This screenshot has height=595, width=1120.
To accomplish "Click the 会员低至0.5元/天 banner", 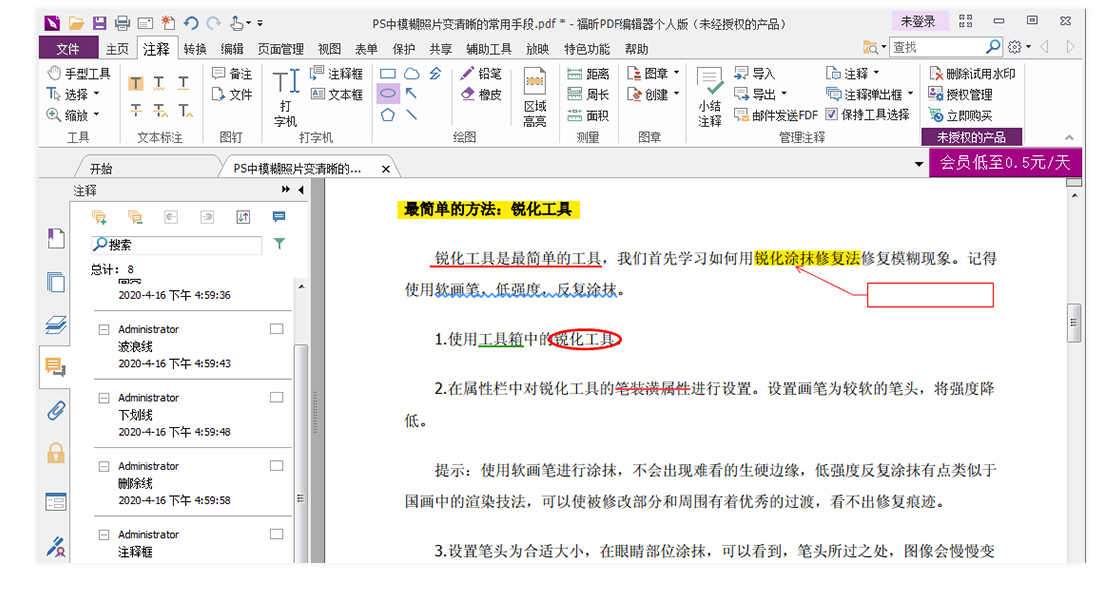I will point(1004,162).
